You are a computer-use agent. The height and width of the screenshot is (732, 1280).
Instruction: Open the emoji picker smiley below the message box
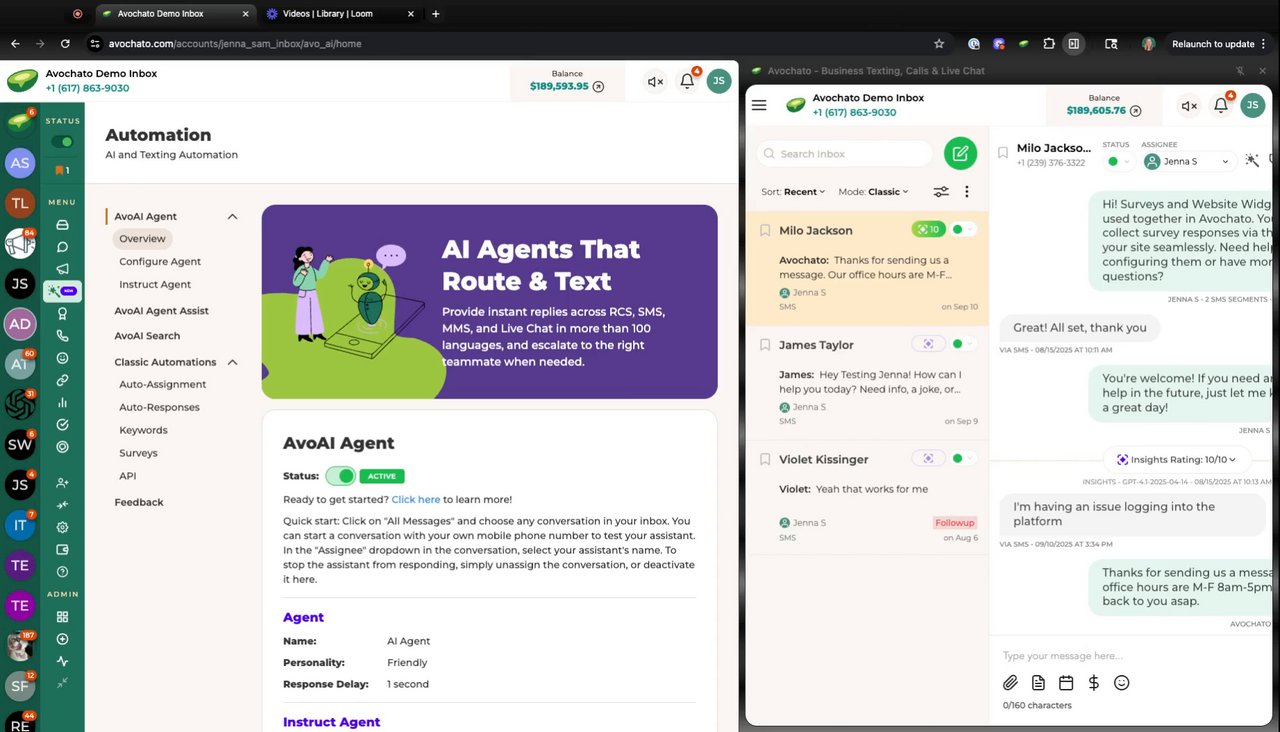[x=1122, y=683]
